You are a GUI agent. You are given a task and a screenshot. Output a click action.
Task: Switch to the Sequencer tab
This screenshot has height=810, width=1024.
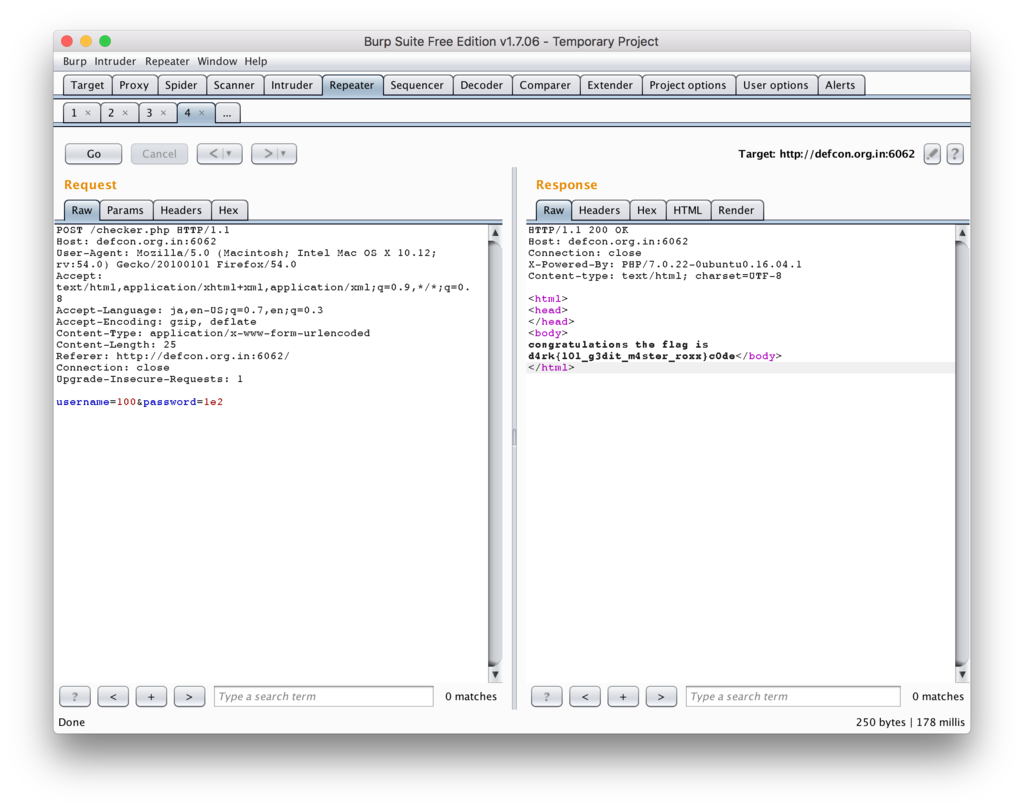(417, 85)
